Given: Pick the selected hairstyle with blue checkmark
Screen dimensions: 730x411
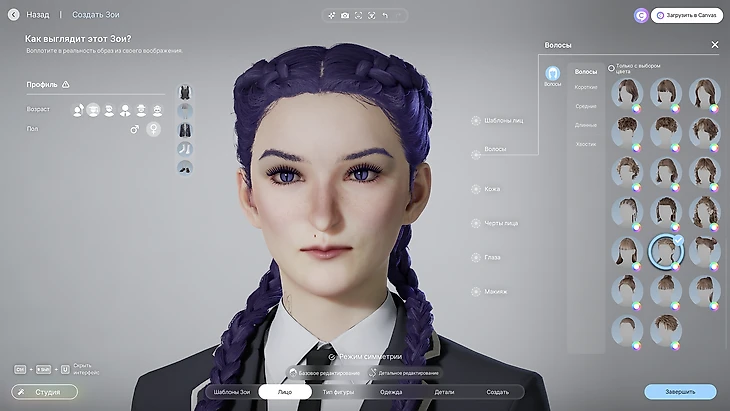Looking at the screenshot, I should click(x=666, y=251).
